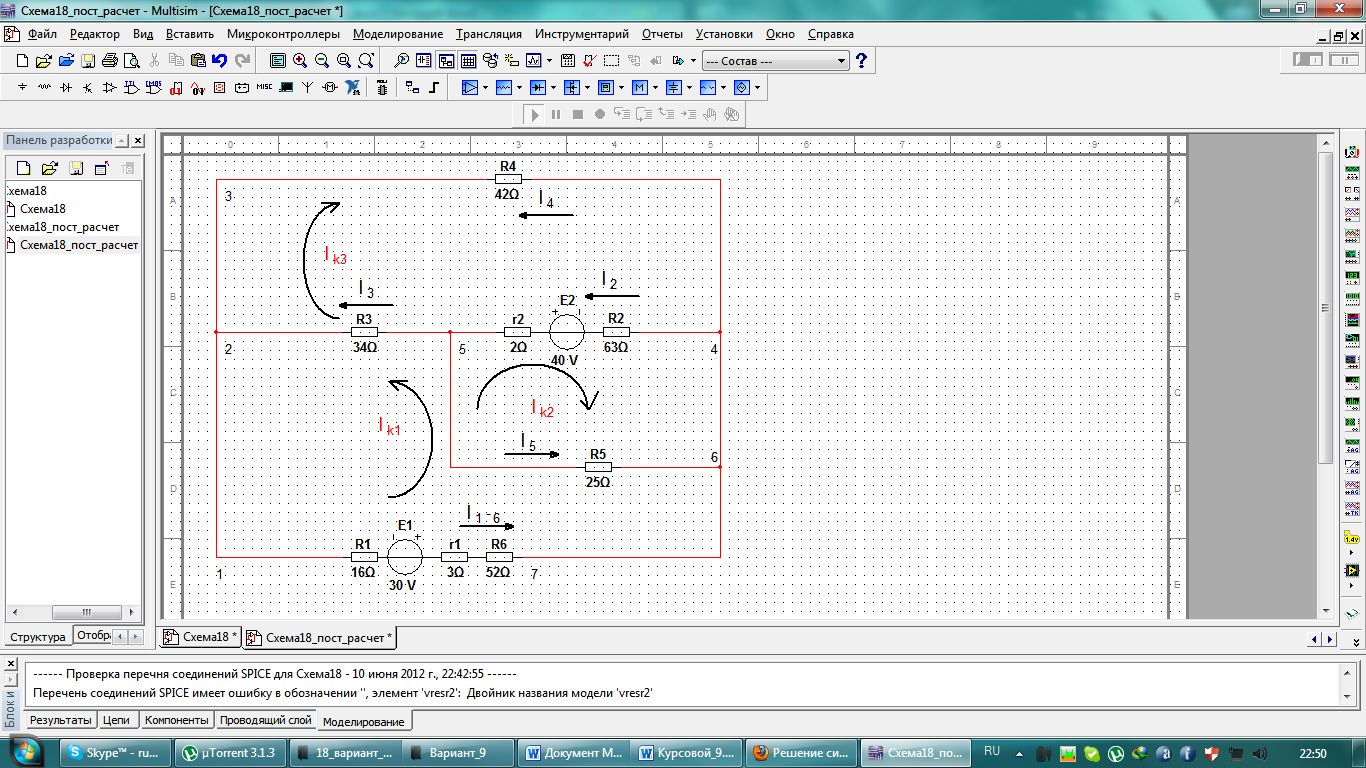Click the New design icon in Панель разработки

tap(23, 168)
